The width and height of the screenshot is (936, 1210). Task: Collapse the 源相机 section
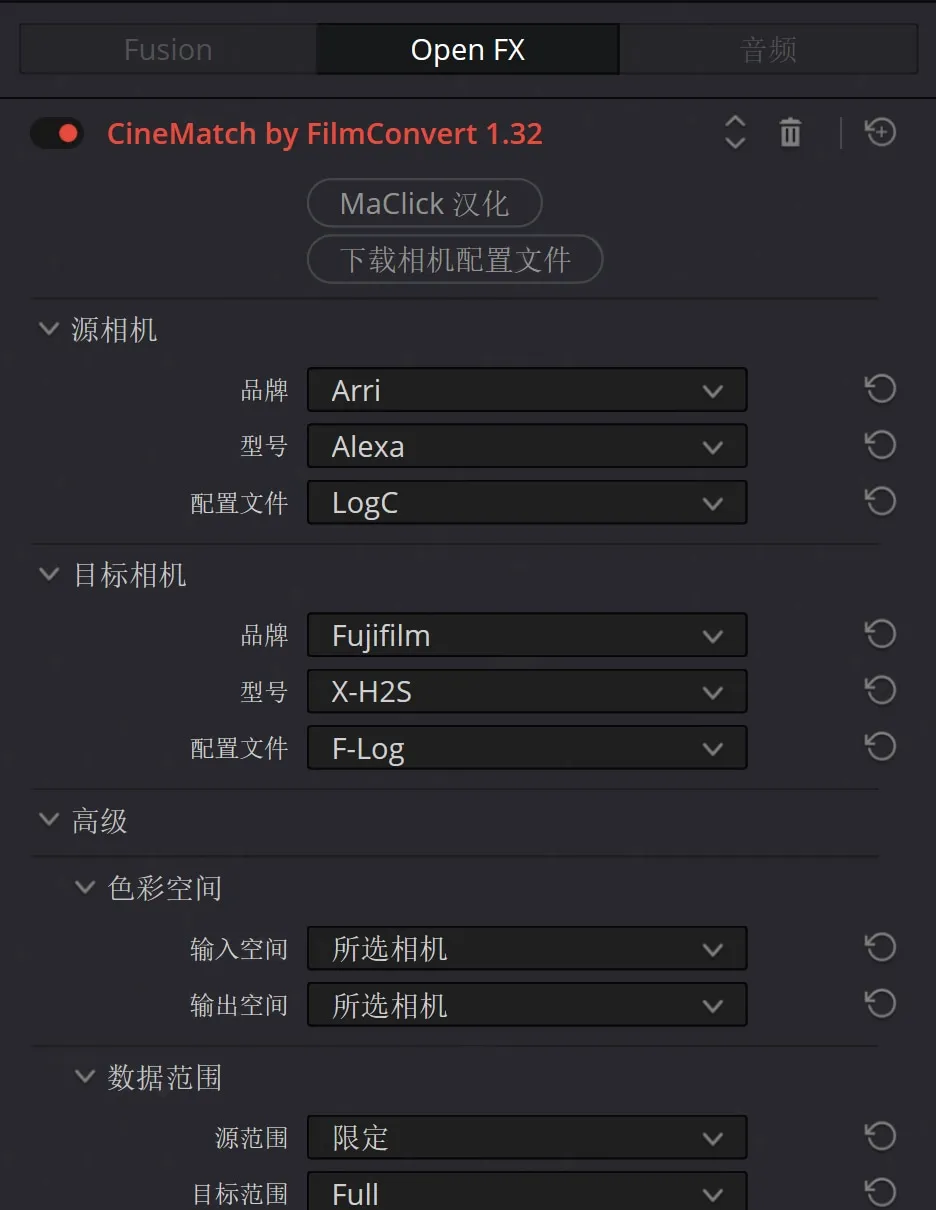pyautogui.click(x=48, y=329)
